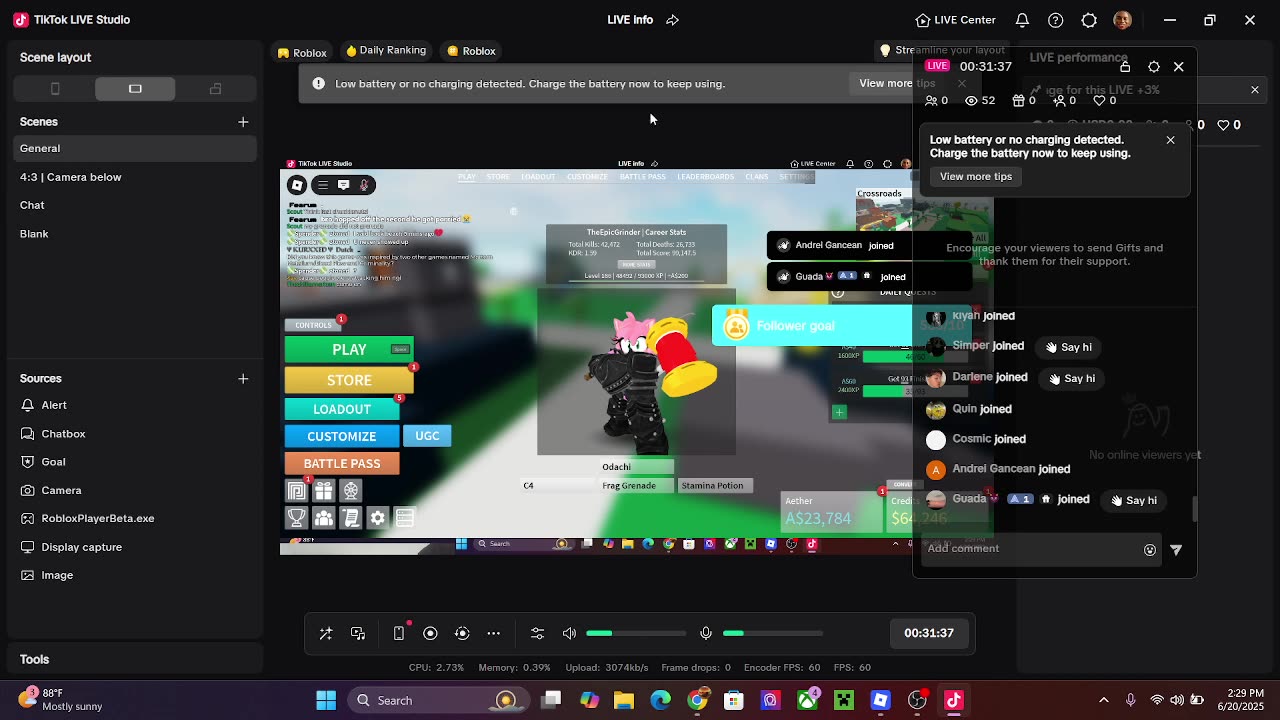Add a new scene with the plus icon
The width and height of the screenshot is (1280, 720).
[x=243, y=122]
